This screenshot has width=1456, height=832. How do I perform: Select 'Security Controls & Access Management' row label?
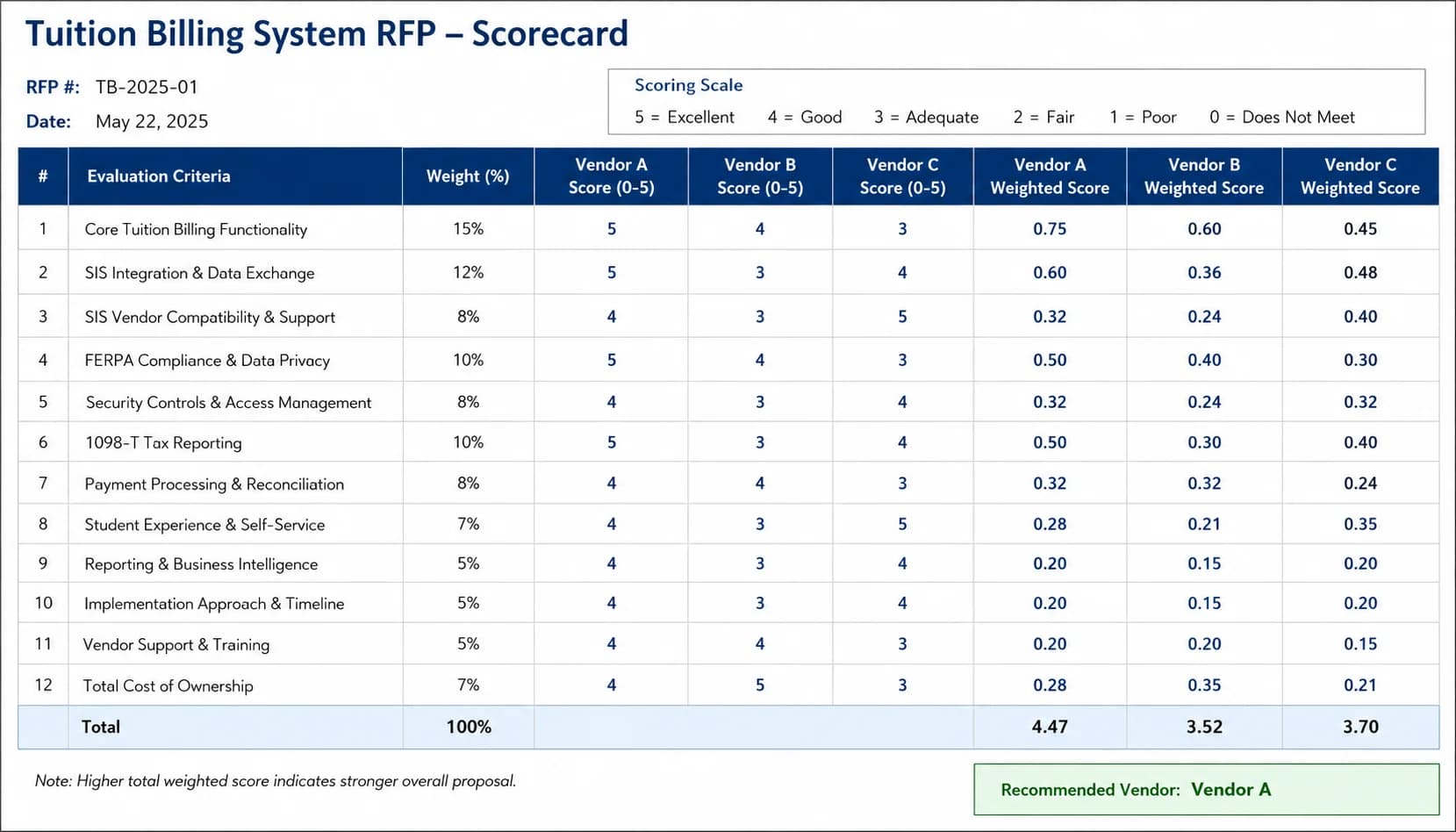tap(228, 402)
